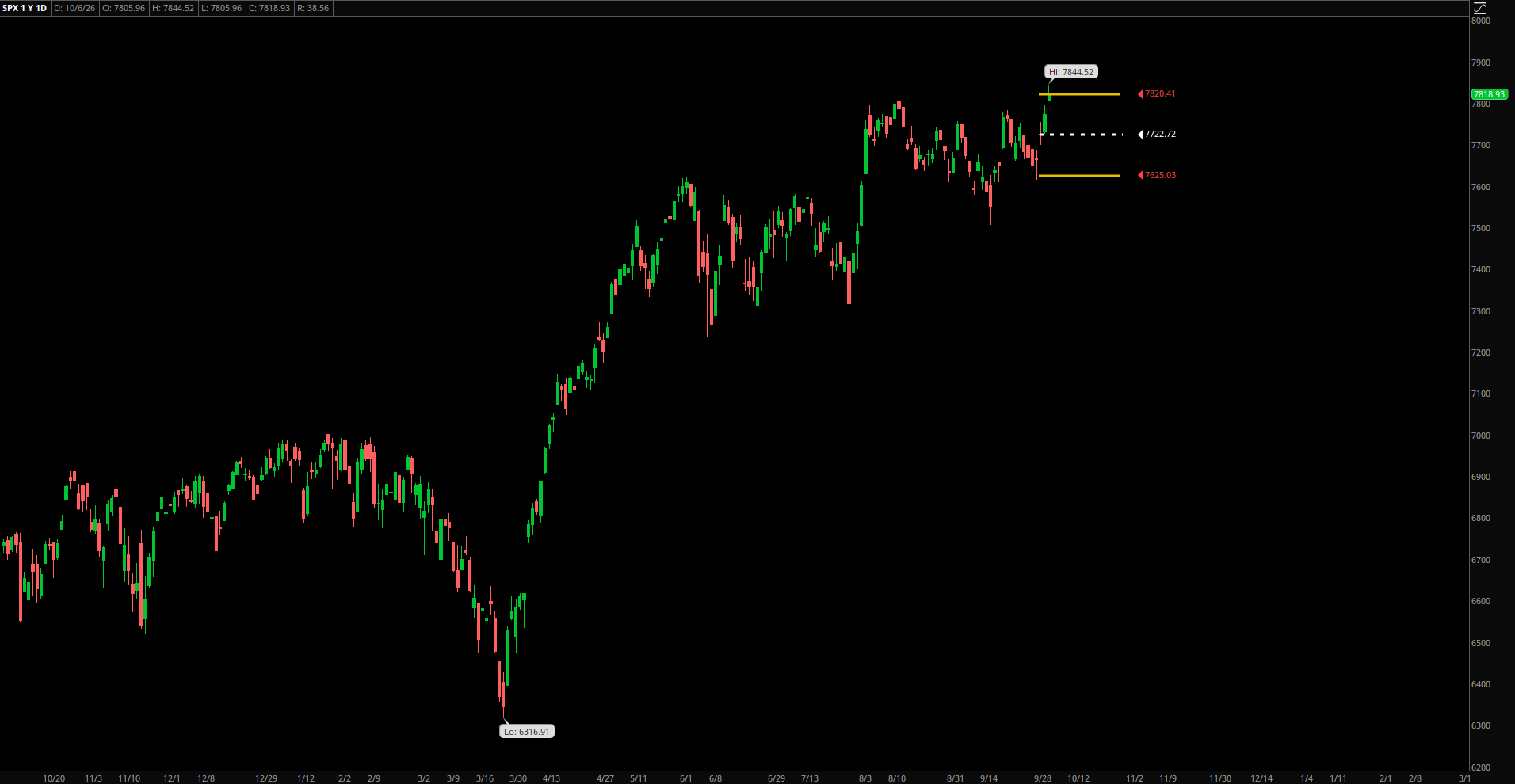Click the 'Hi: 7844.52' price bubble
Viewport: 1515px width, 784px height.
click(x=1071, y=72)
